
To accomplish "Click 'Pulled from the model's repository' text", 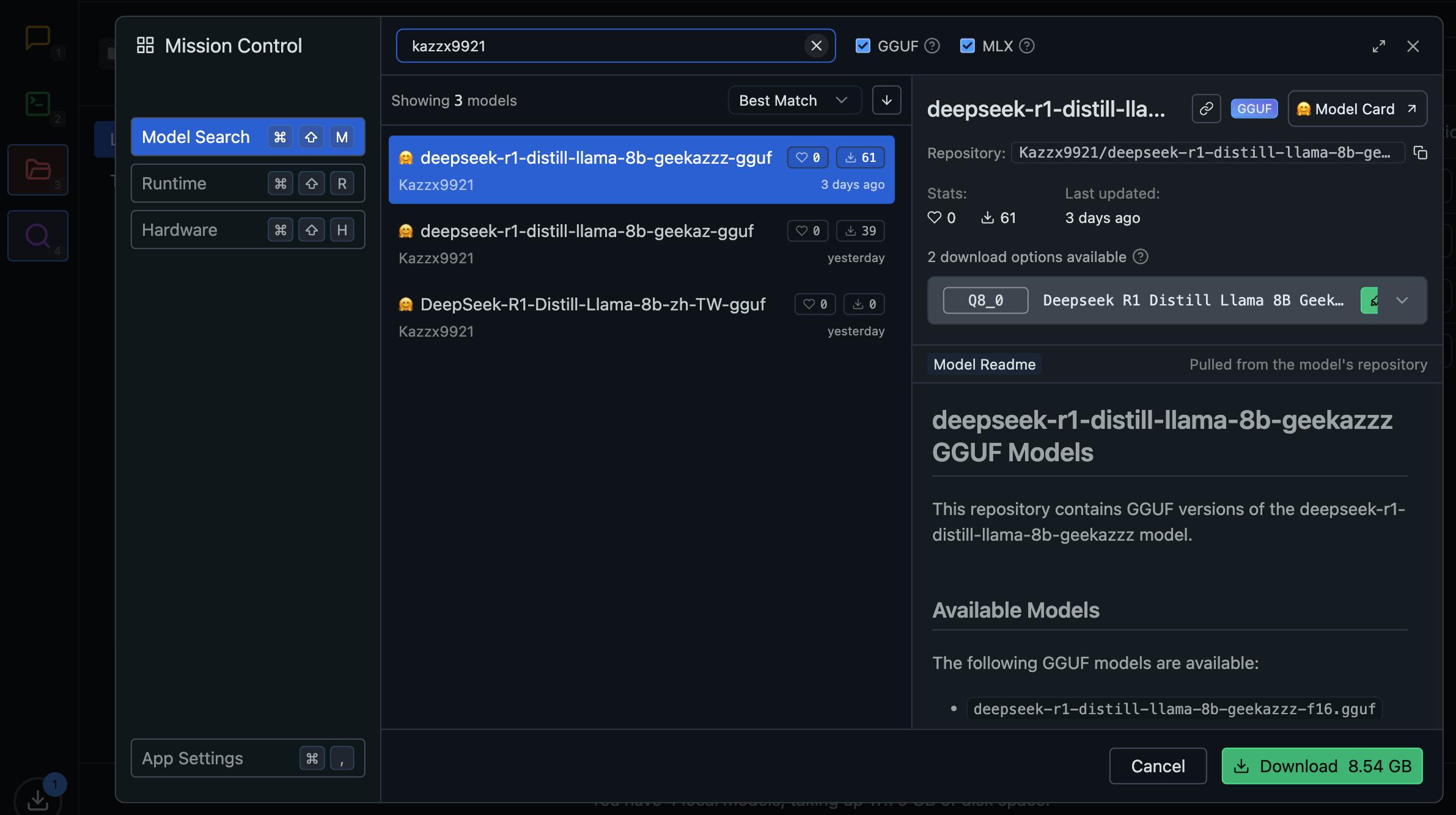I will pos(1308,365).
